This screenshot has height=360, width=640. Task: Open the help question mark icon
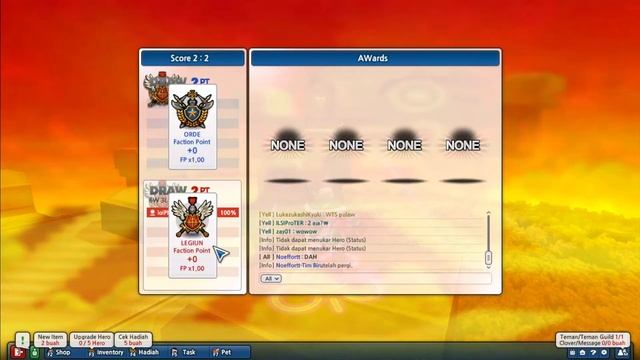(x=593, y=353)
